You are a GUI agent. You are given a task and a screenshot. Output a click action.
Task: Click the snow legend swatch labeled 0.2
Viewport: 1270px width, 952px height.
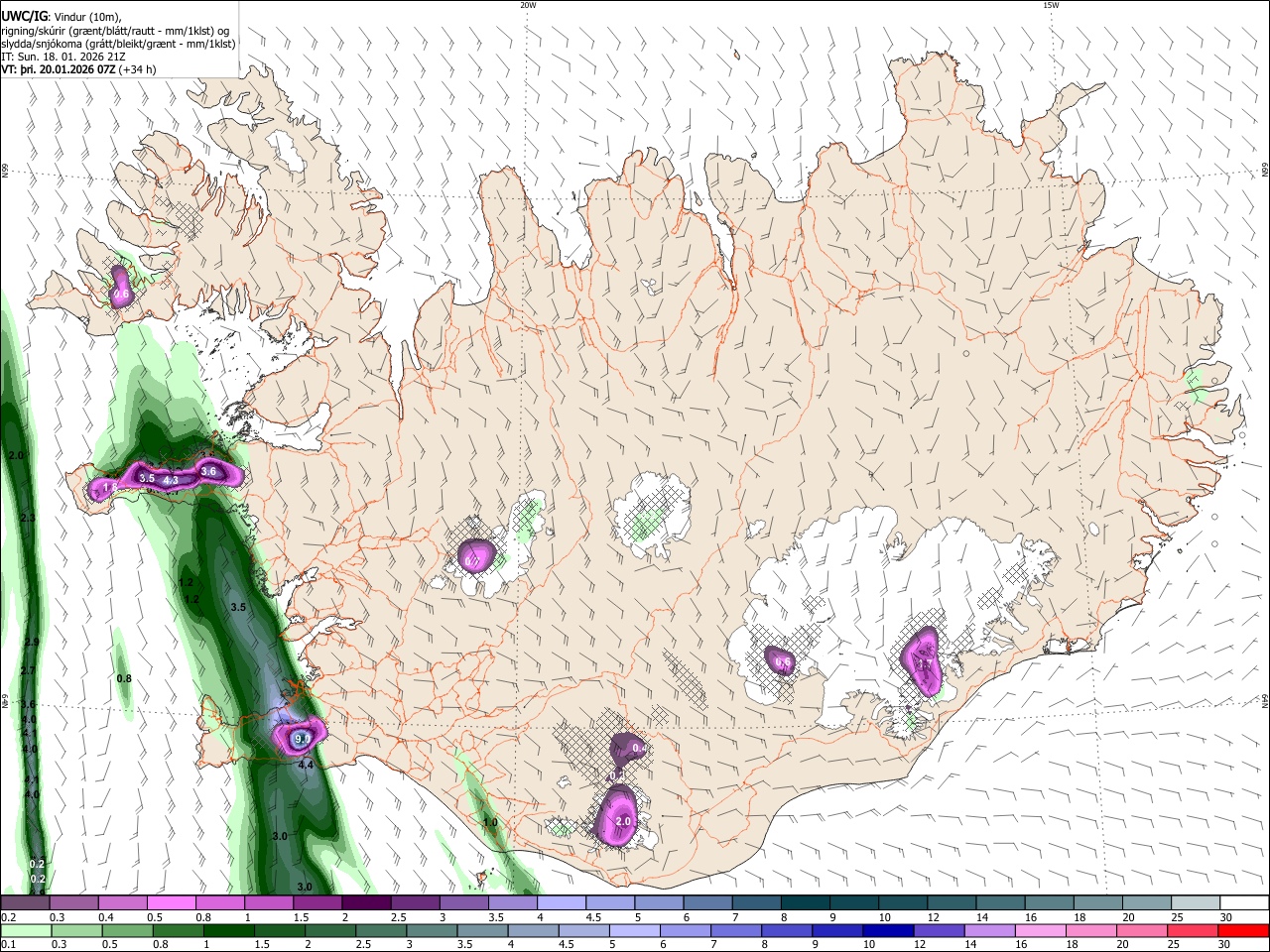point(25,903)
